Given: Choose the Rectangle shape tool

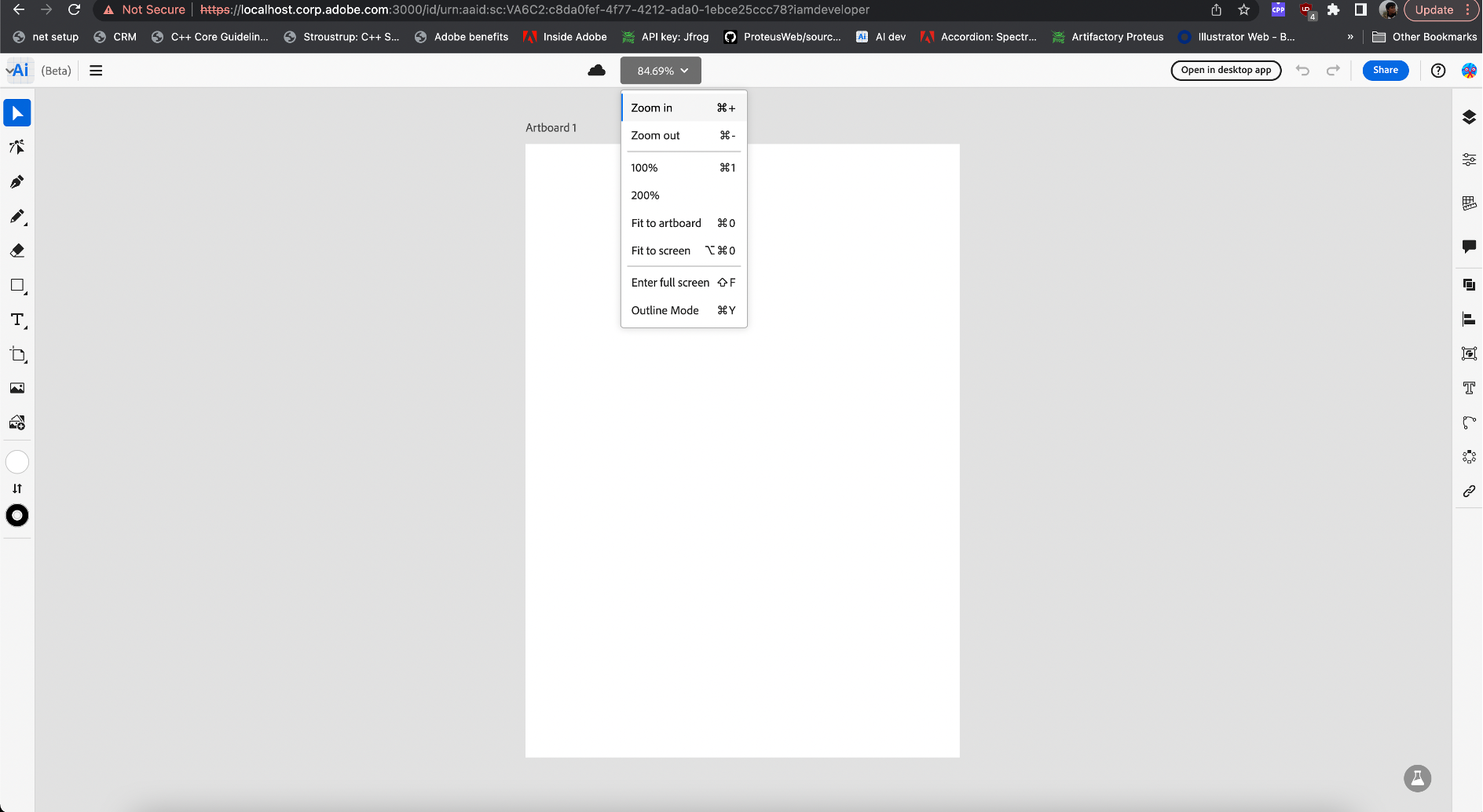Looking at the screenshot, I should pyautogui.click(x=17, y=285).
